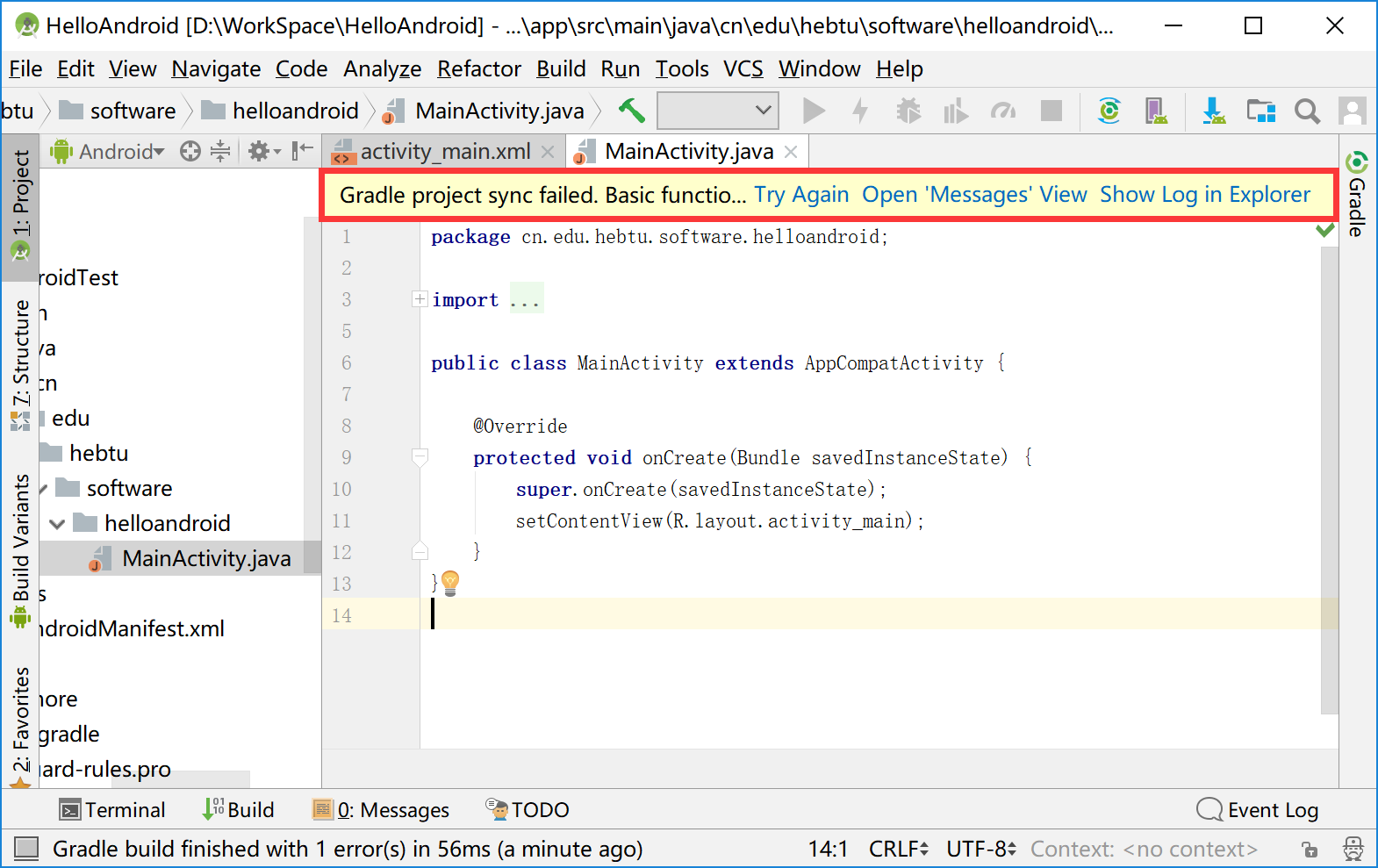Click the Debug app bug icon
This screenshot has height=868, width=1378.
pyautogui.click(x=908, y=111)
